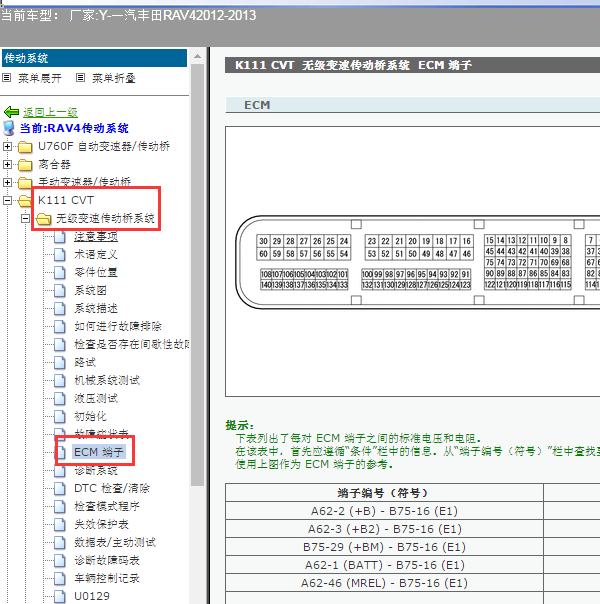Open the 注意事项 page
The height and width of the screenshot is (604, 600).
[96, 237]
